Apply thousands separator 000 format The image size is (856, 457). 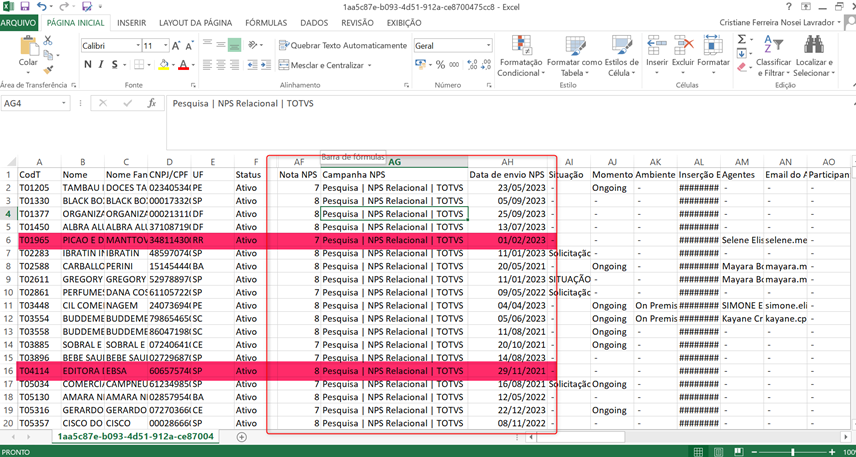pos(454,65)
